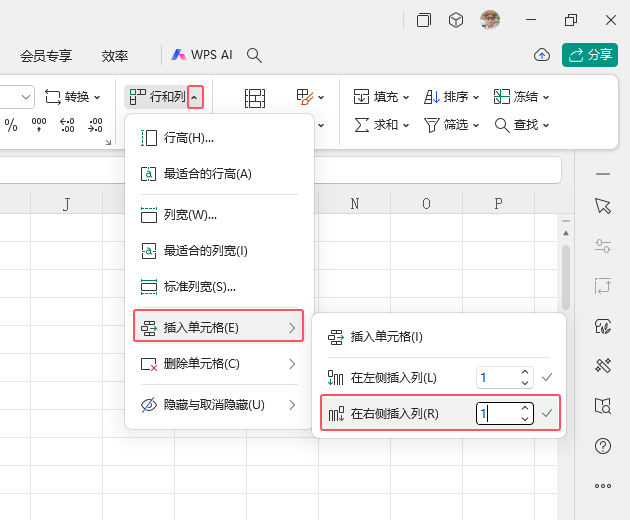Open the number format combo box arrow
This screenshot has width=630, height=520.
pyautogui.click(x=26, y=97)
